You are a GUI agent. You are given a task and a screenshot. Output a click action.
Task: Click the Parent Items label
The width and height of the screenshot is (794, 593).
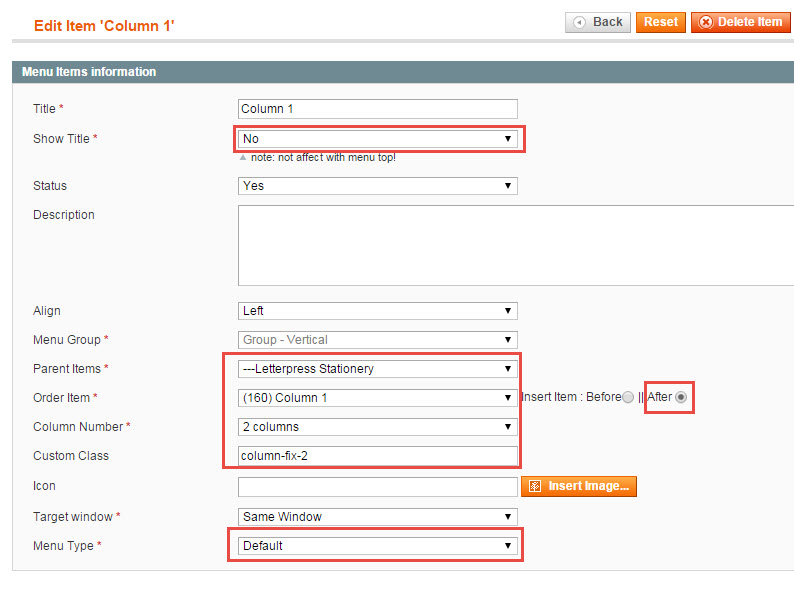coord(67,369)
